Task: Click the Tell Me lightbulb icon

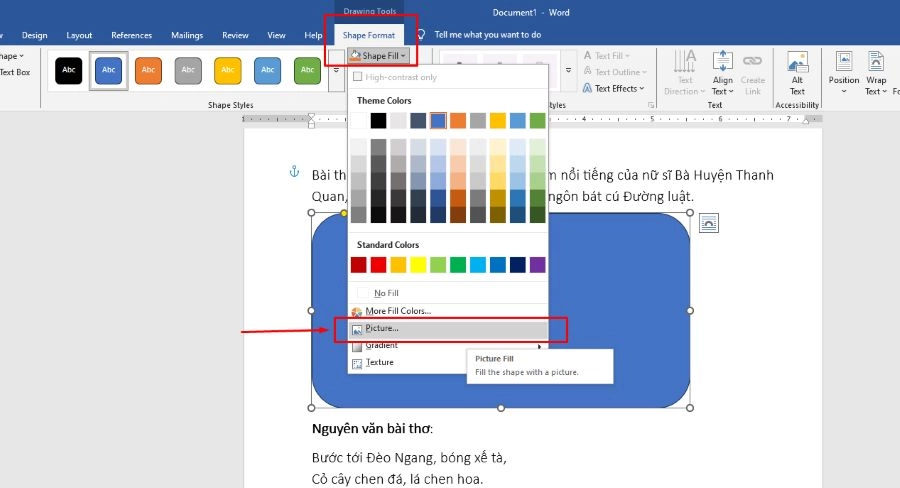Action: (x=421, y=34)
